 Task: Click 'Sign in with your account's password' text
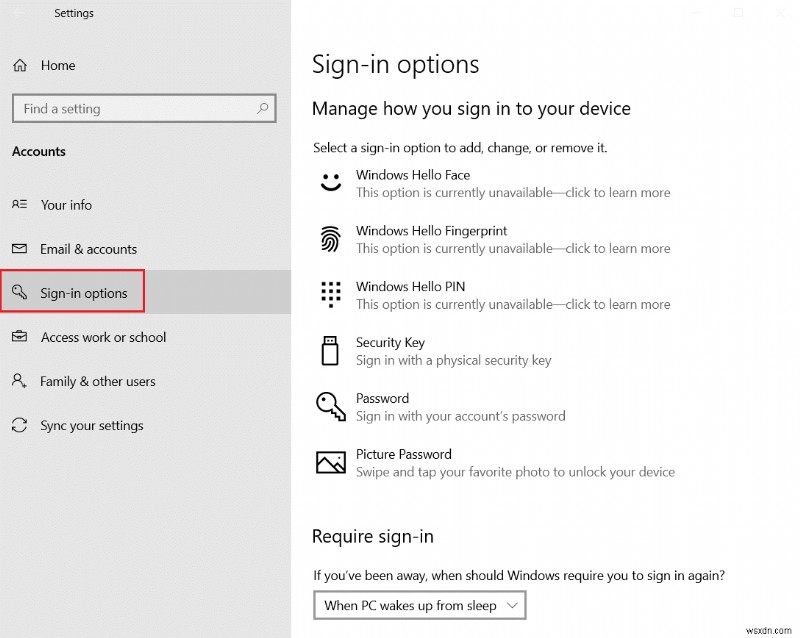[461, 416]
